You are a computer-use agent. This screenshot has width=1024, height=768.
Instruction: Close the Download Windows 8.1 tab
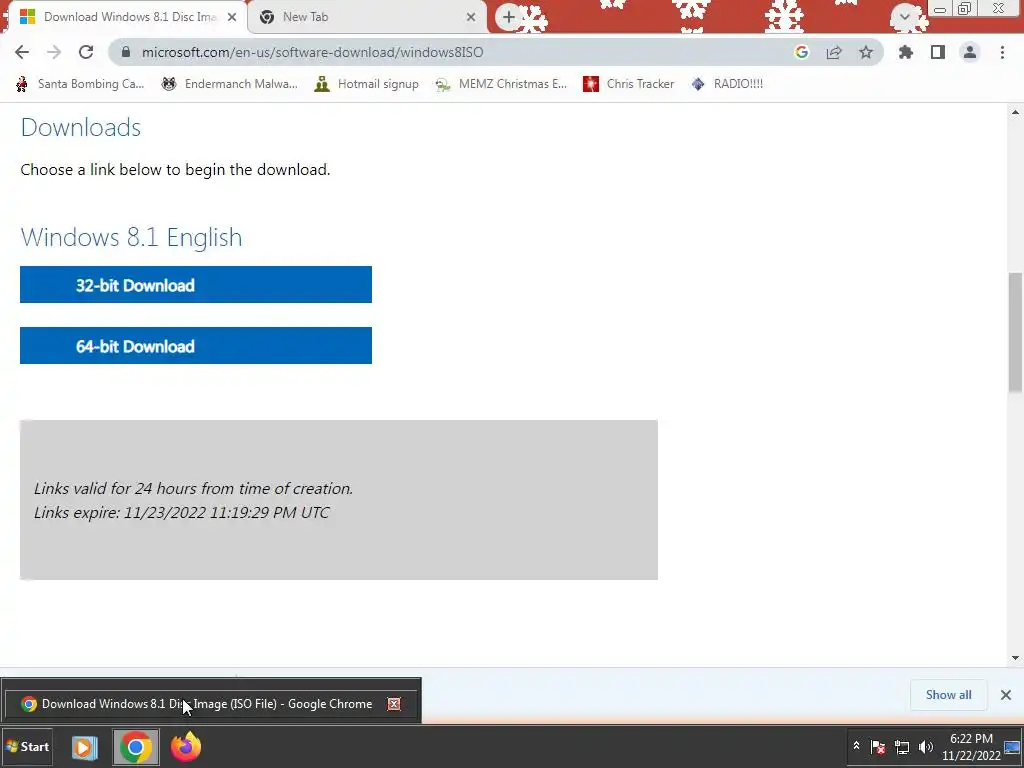click(232, 17)
